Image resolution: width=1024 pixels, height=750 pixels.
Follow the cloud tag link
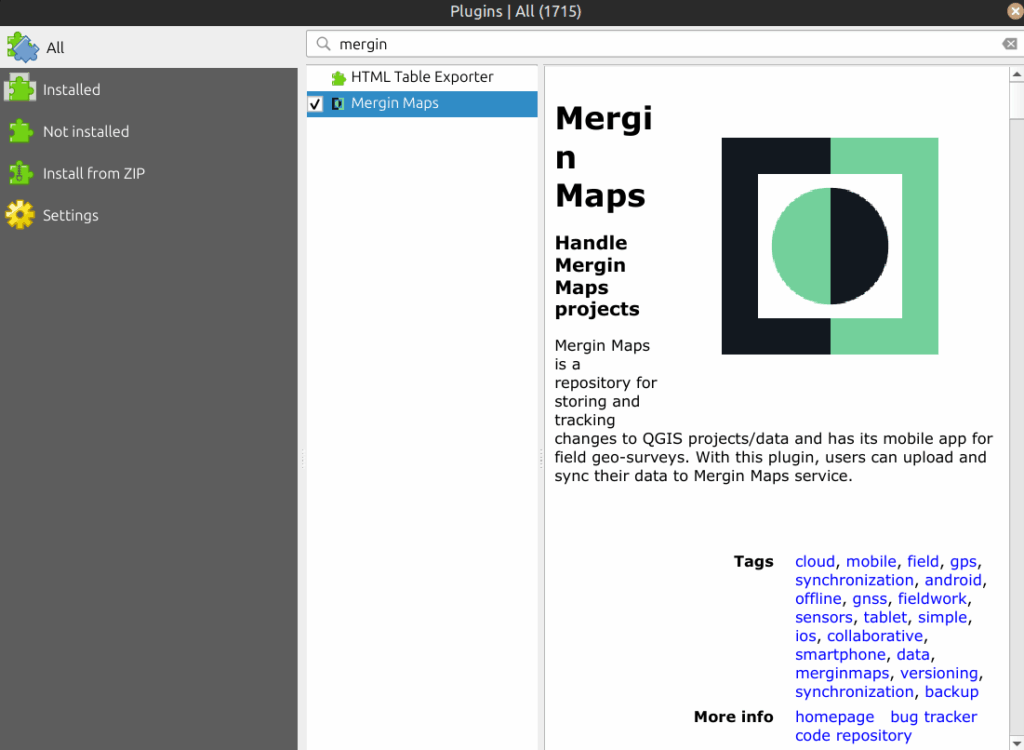point(814,561)
